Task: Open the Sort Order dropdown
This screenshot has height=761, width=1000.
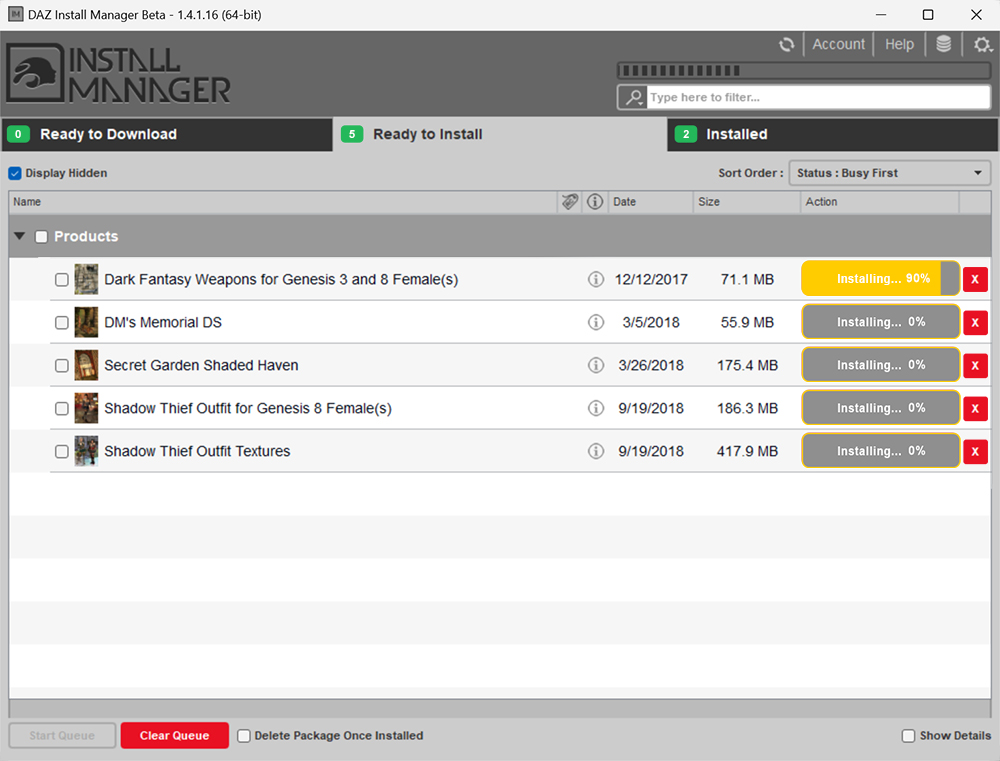Action: [x=889, y=173]
